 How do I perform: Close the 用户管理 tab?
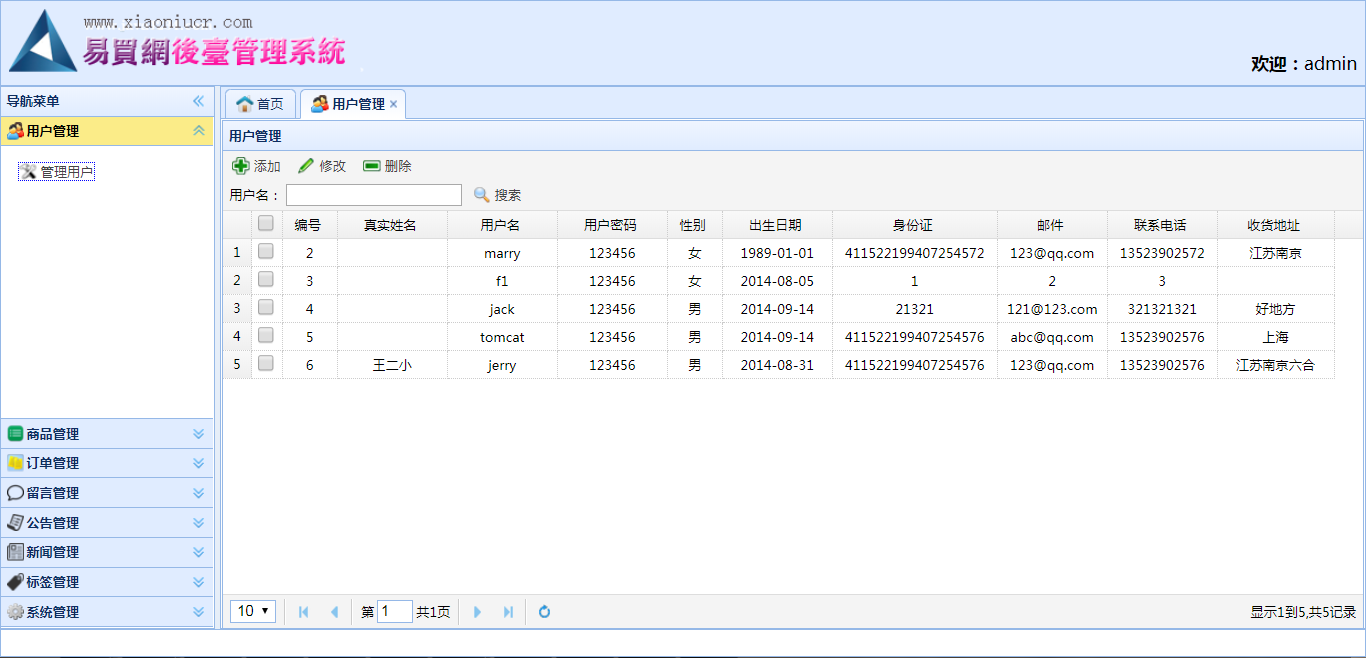click(394, 104)
